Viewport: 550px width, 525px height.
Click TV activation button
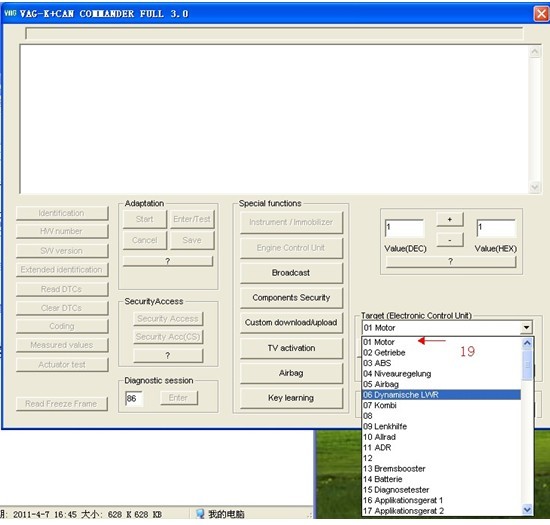pos(291,348)
